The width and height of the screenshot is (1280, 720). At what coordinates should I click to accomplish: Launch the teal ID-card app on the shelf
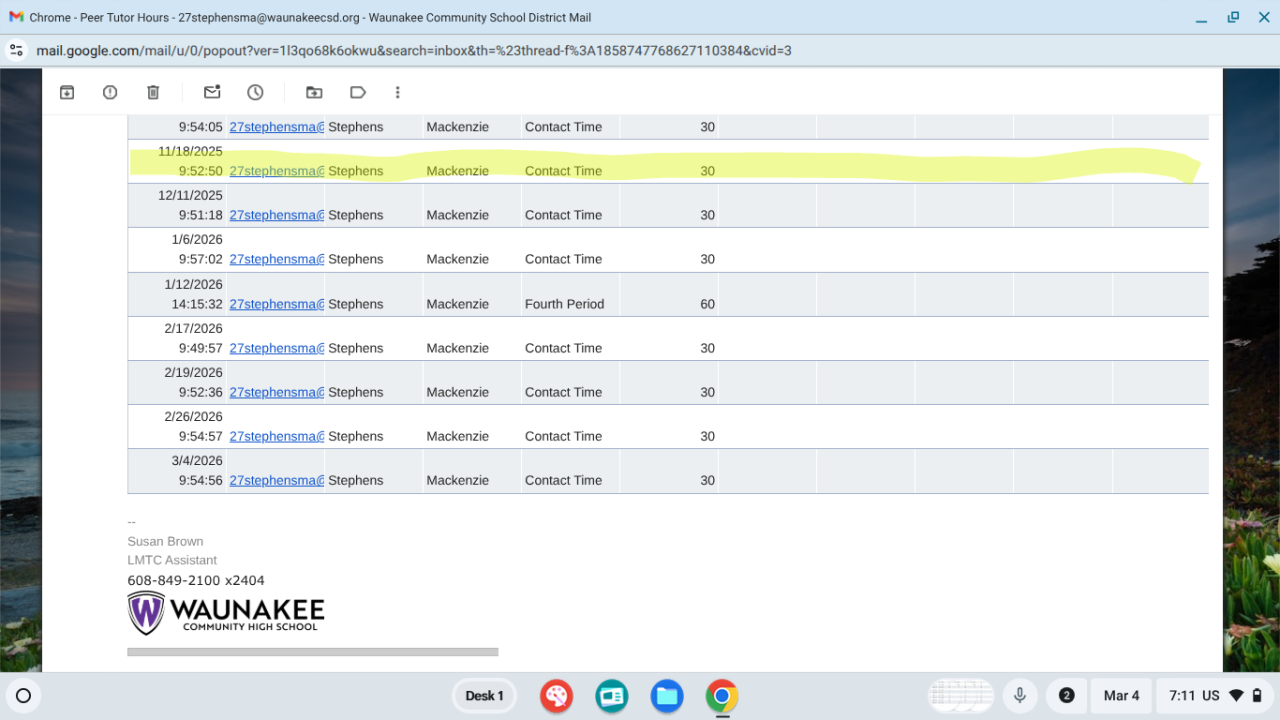611,696
